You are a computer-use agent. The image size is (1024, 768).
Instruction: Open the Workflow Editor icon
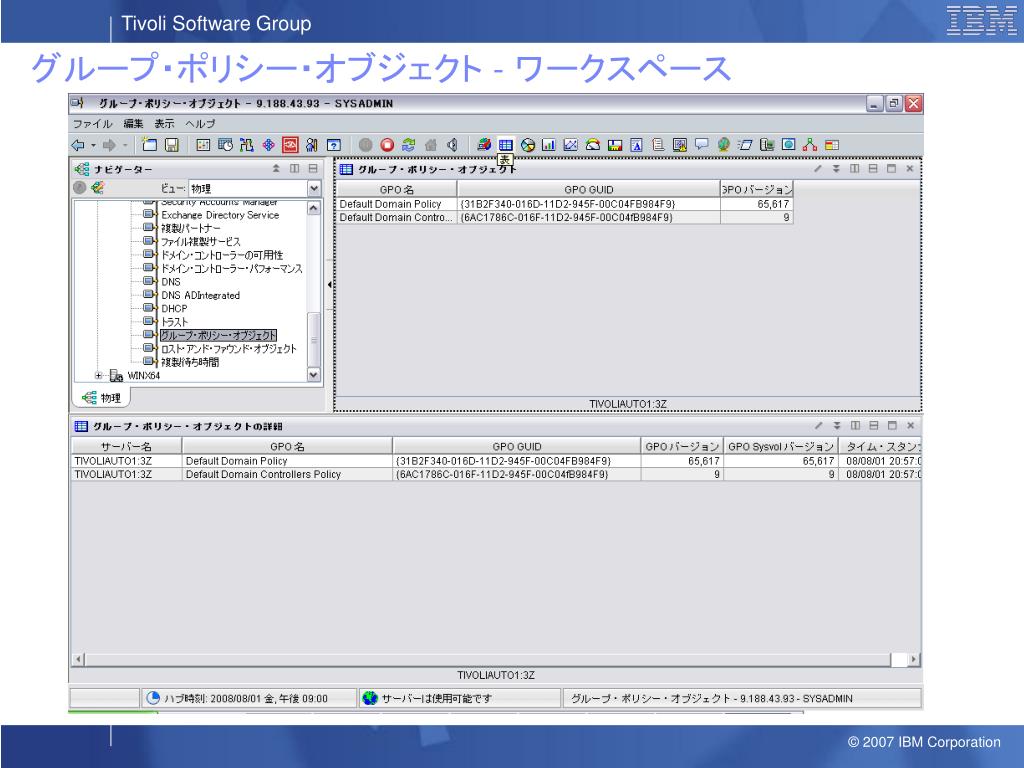246,145
